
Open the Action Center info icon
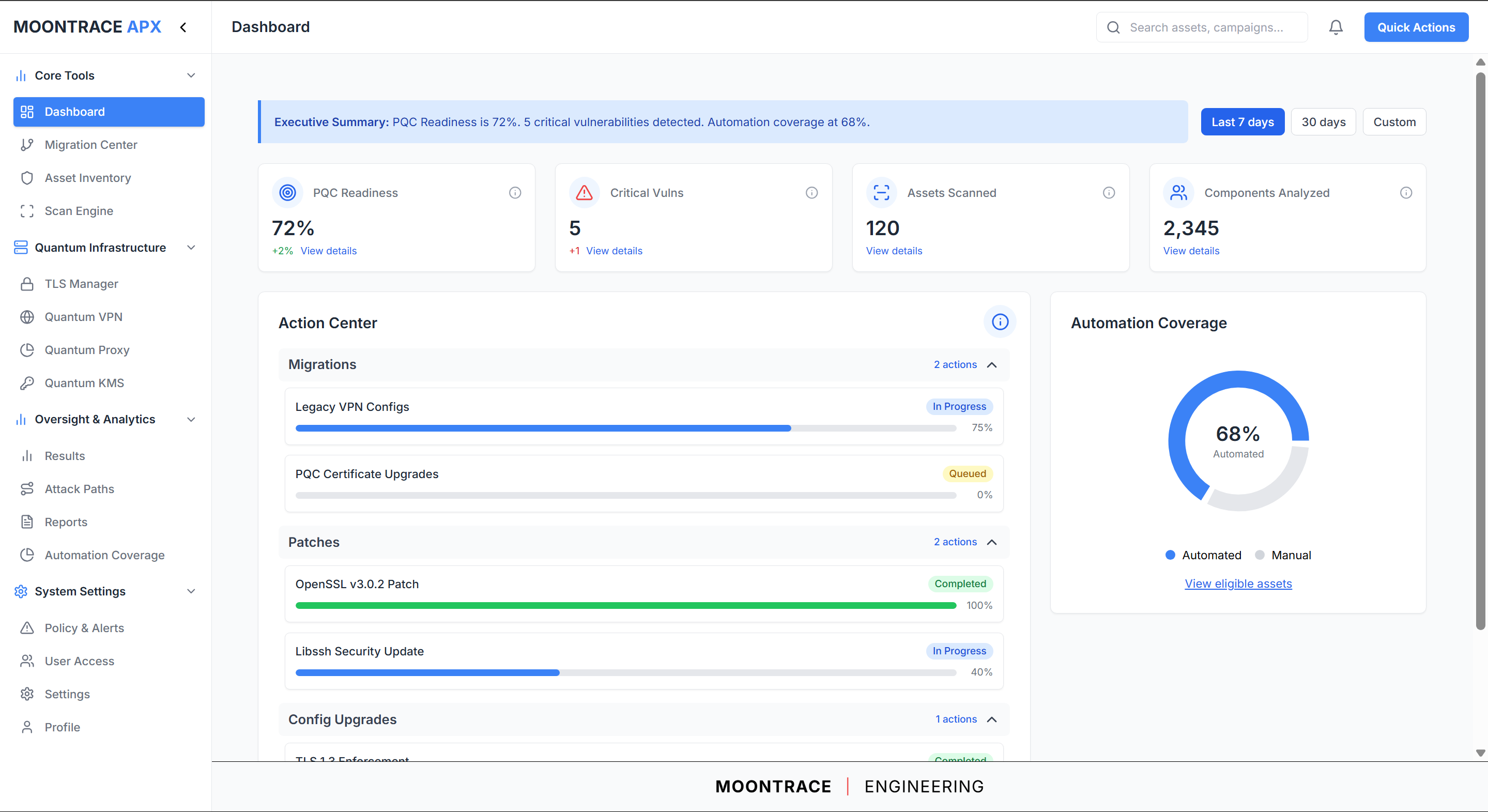click(1000, 321)
